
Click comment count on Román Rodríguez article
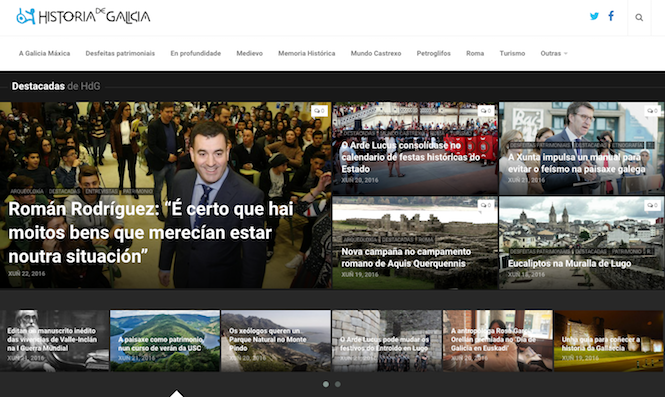[319, 111]
